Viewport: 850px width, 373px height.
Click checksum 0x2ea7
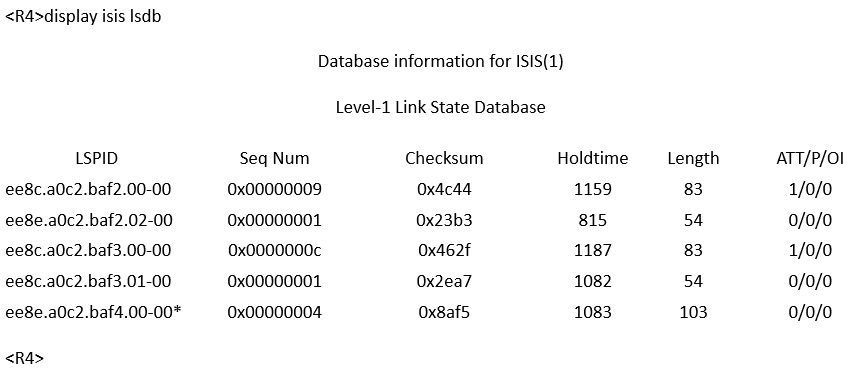pyautogui.click(x=444, y=281)
